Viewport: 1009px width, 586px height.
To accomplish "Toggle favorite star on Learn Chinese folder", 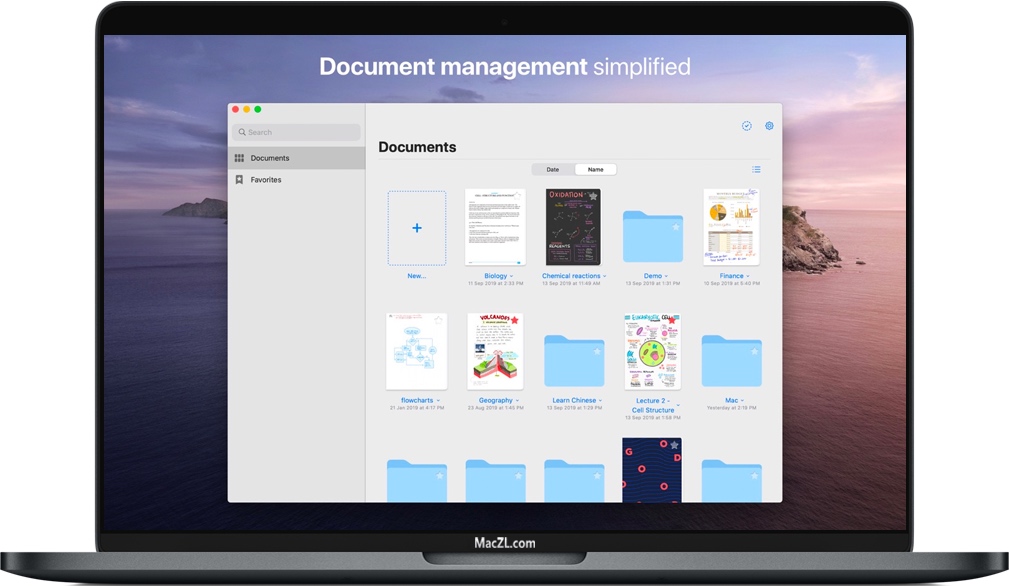I will tap(597, 352).
